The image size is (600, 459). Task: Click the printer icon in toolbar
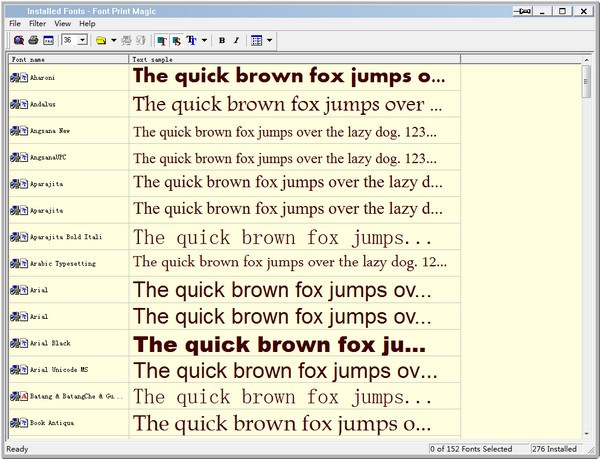34,40
